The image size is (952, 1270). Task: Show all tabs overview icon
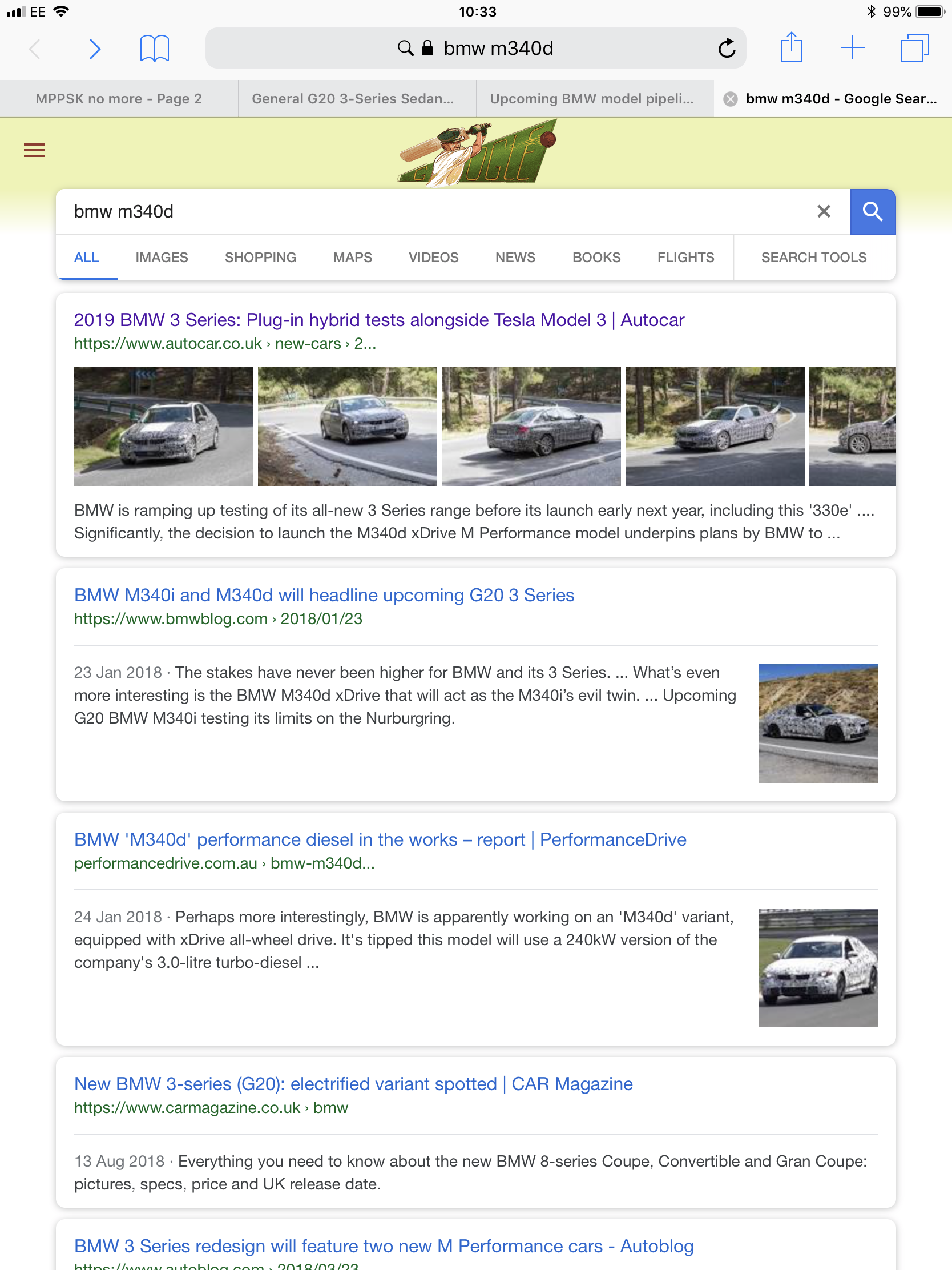click(x=915, y=47)
